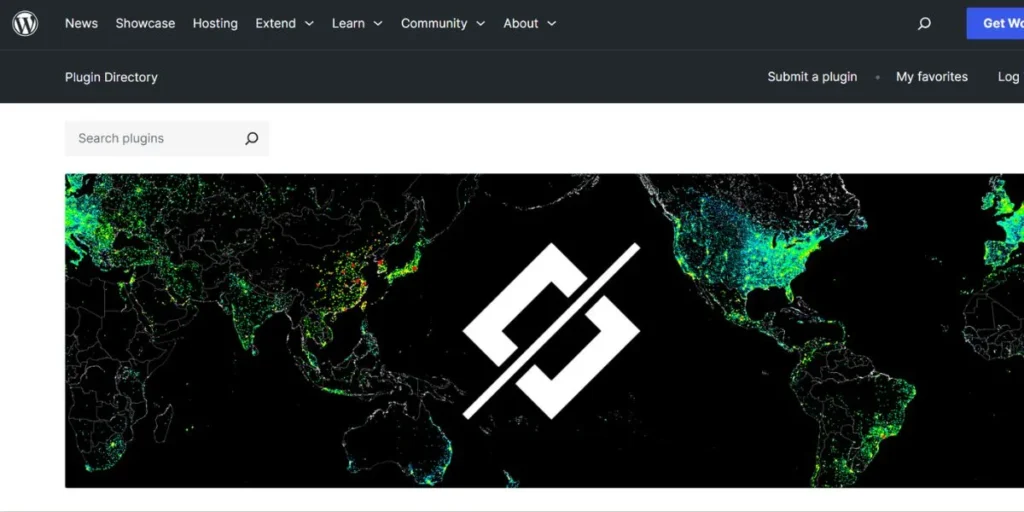This screenshot has width=1024, height=512.
Task: Open the site search magnifier icon
Action: pos(924,24)
